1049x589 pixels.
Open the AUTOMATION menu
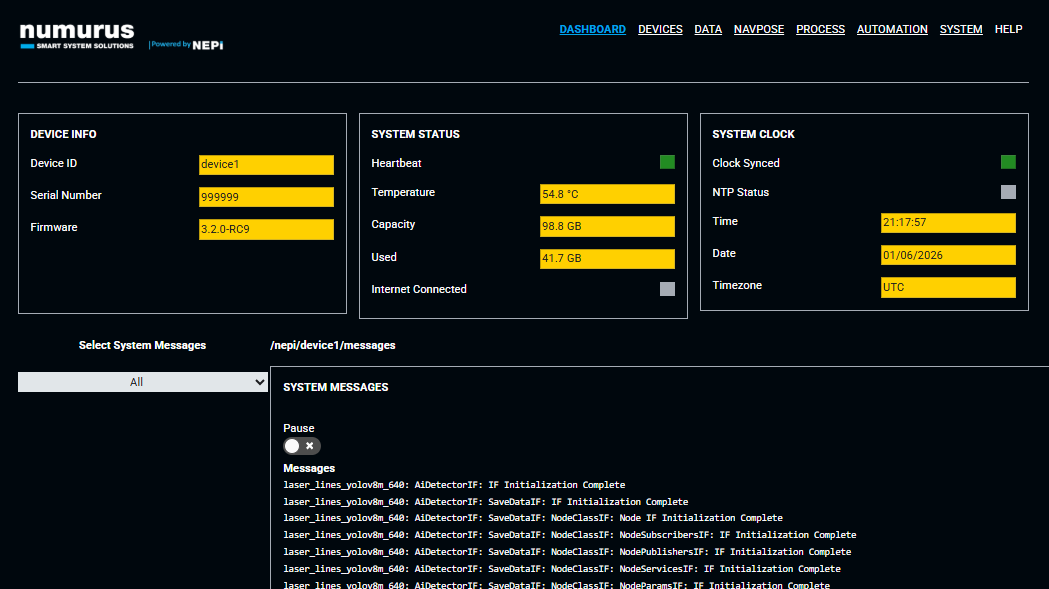892,30
